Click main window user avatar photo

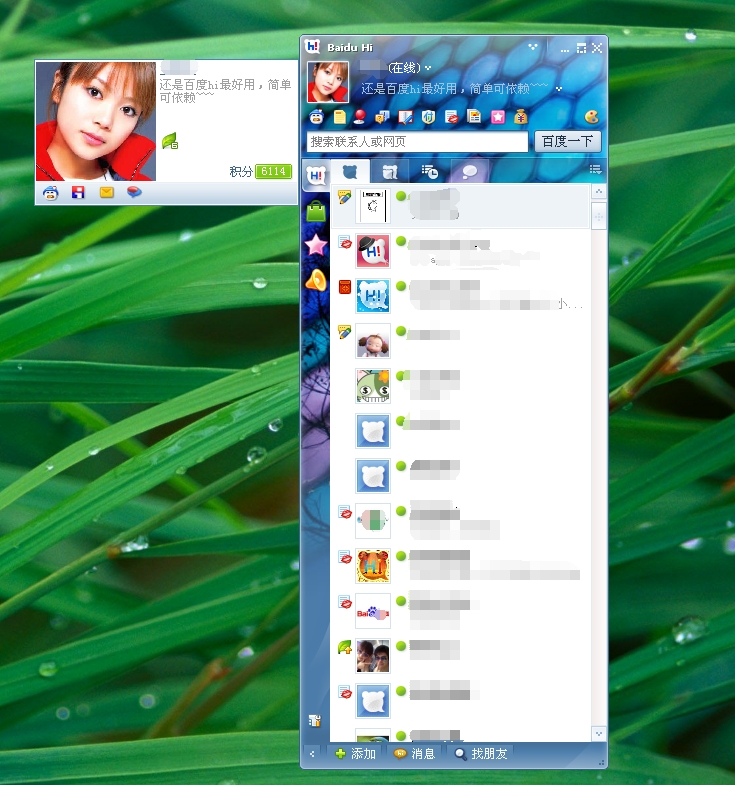328,82
